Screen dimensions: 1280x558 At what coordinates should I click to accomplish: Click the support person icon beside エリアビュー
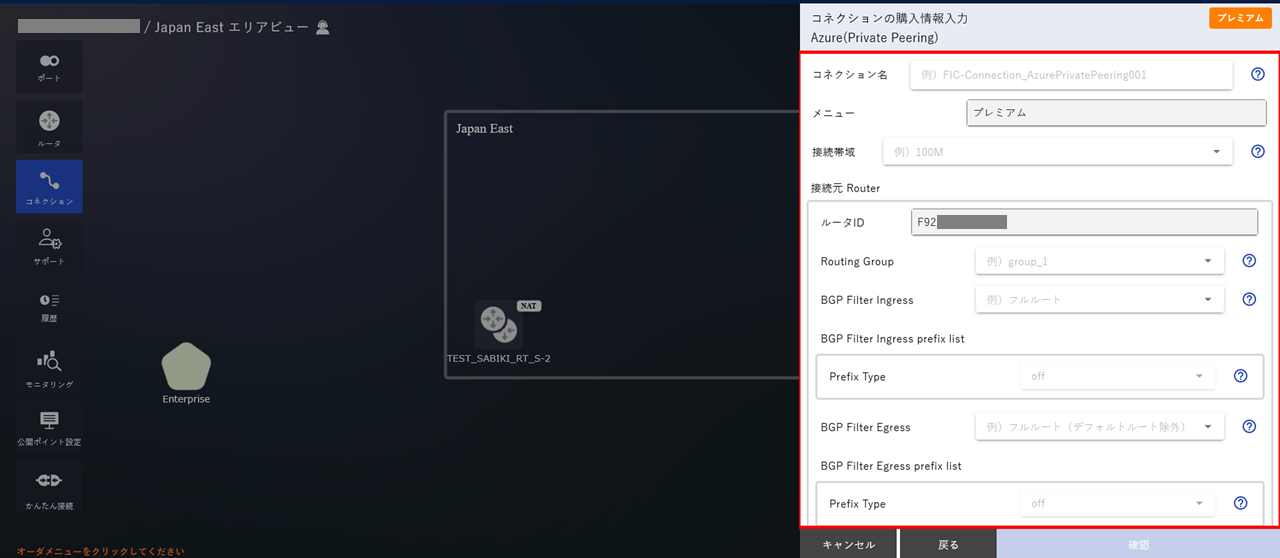coord(323,28)
